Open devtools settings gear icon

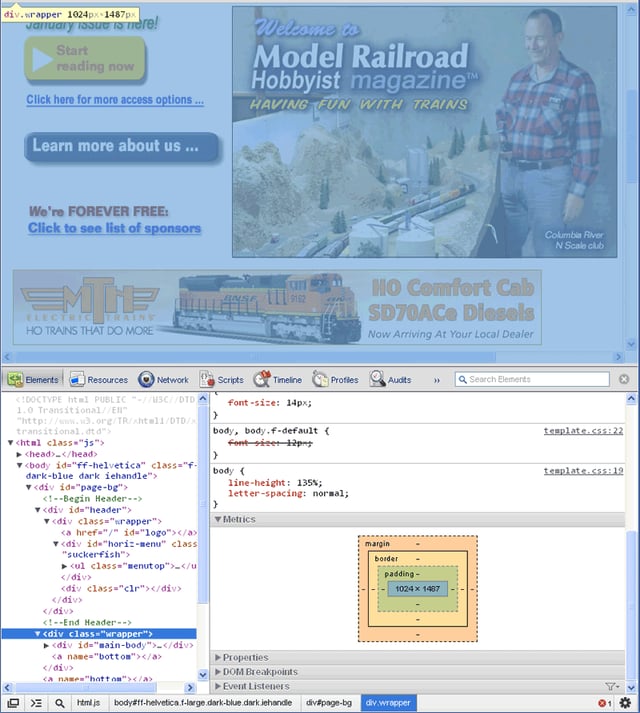(626, 703)
